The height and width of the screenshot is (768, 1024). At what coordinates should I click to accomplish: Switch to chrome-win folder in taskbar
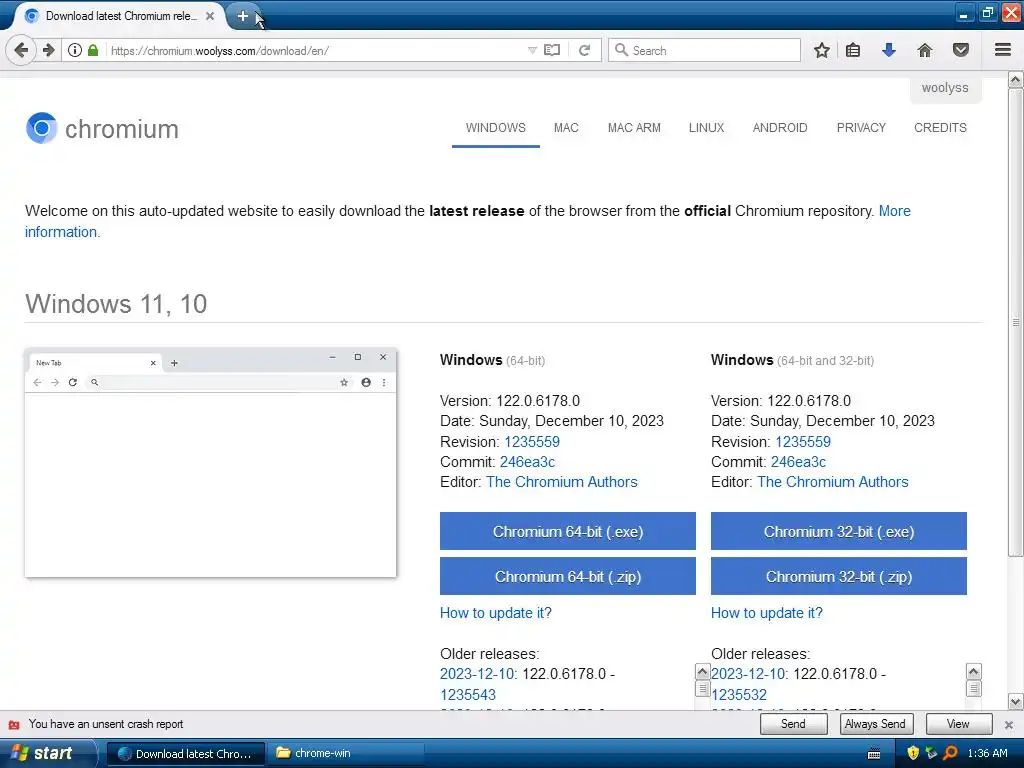tap(346, 754)
